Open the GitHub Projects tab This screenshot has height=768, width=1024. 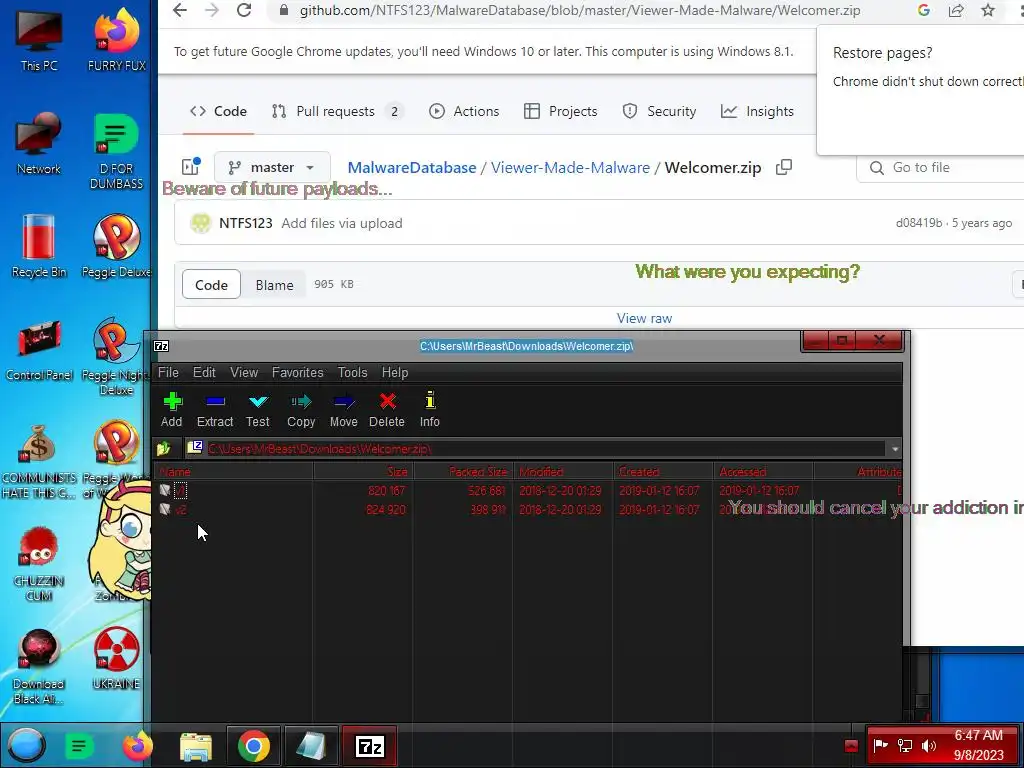tap(560, 111)
